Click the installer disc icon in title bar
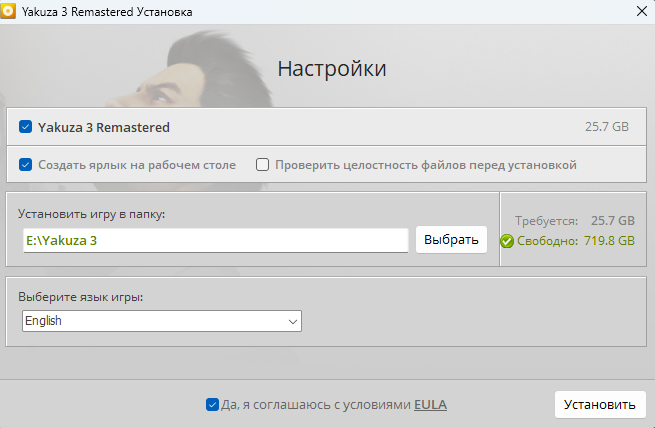The height and width of the screenshot is (428, 655). pos(8,11)
